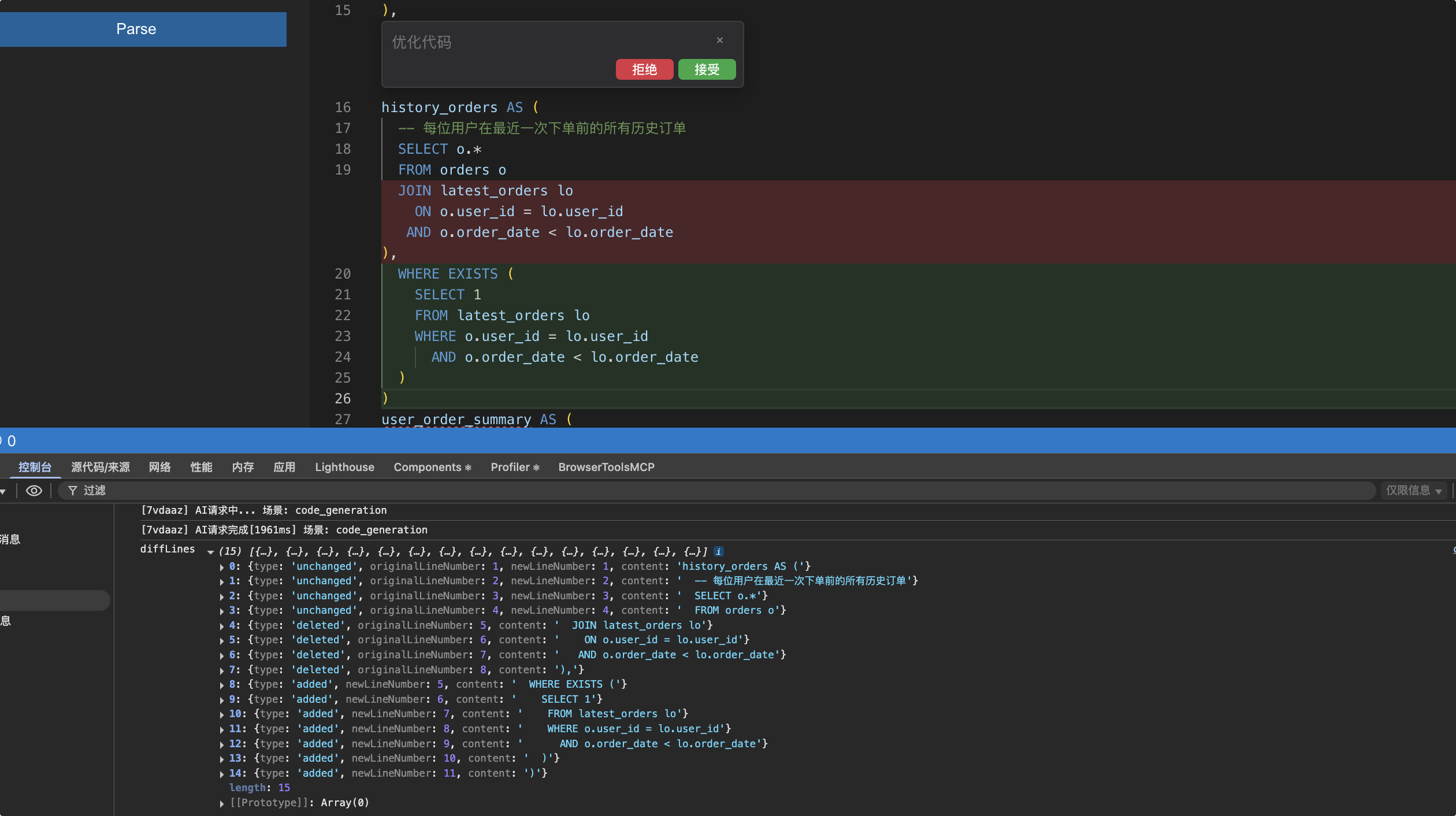1456x816 pixels.
Task: Expand the [[Prototype]] Array(0) node
Action: 222,803
